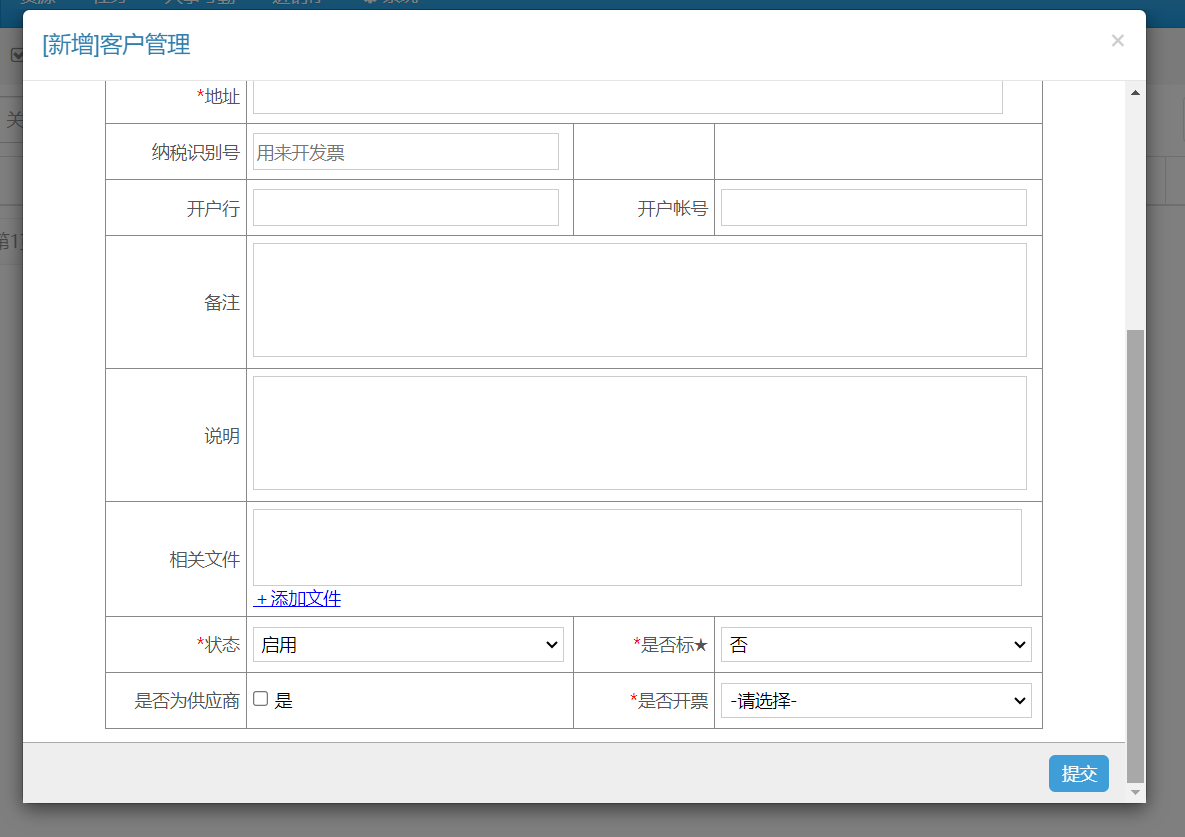The width and height of the screenshot is (1185, 837).
Task: Open the 是否标★ dropdown
Action: 876,644
